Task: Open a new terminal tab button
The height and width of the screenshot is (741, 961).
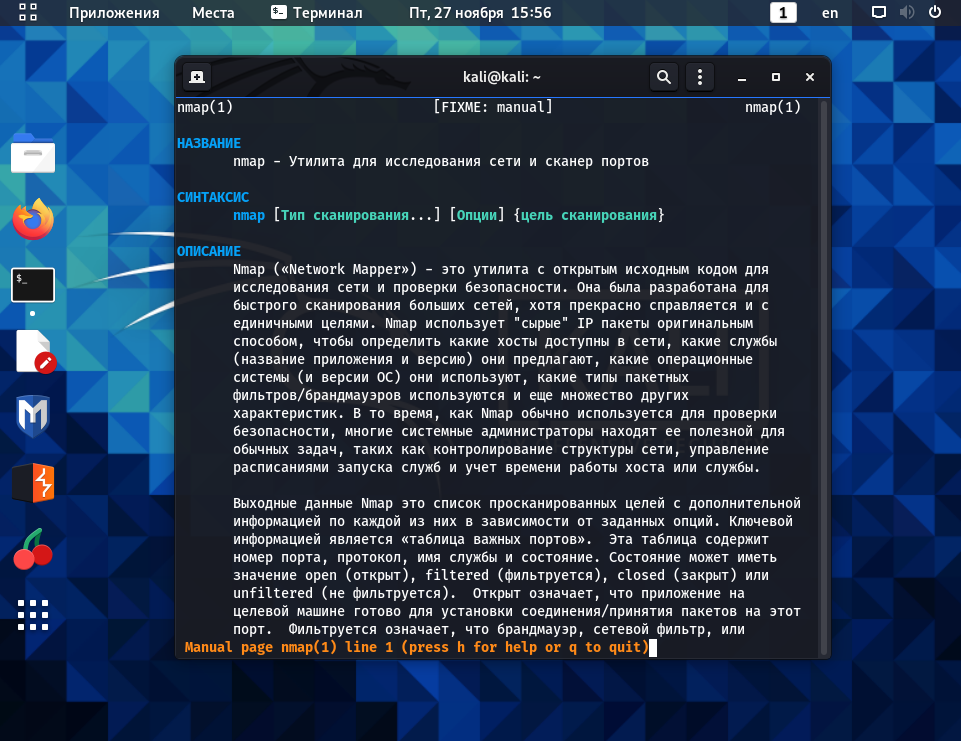Action: 197,77
